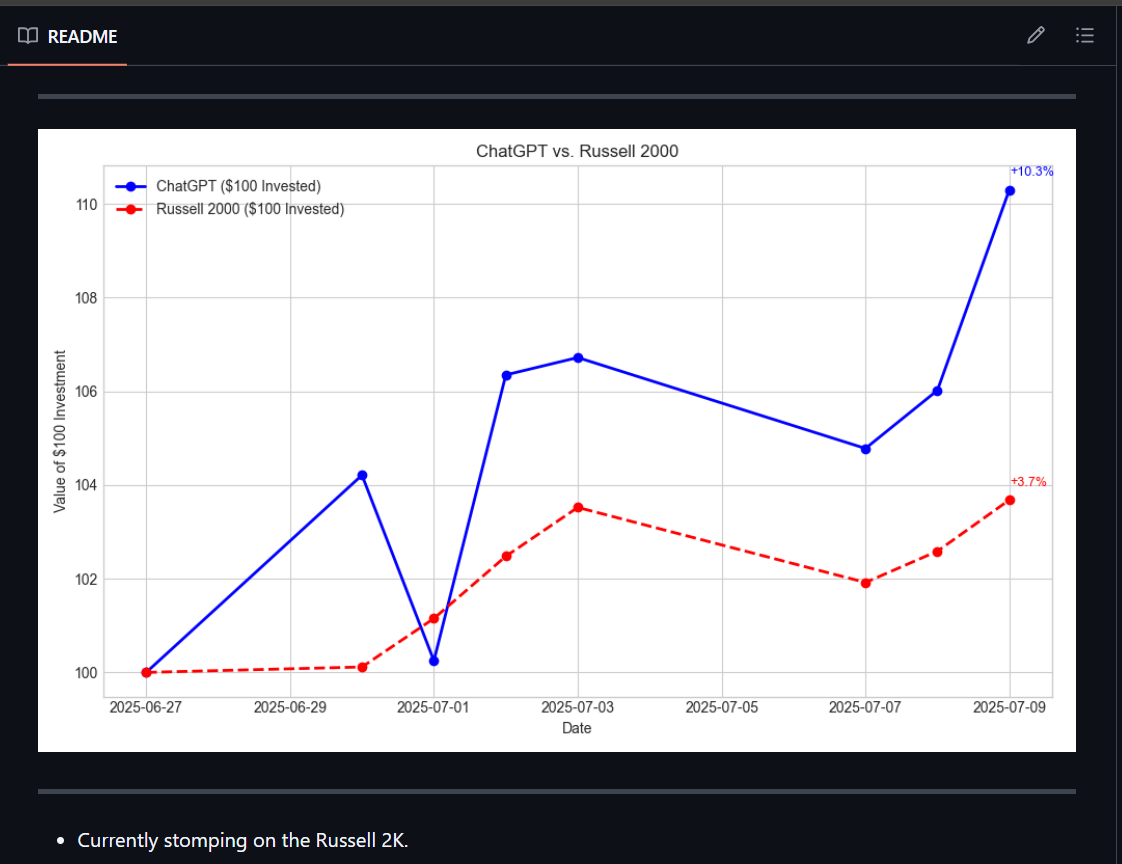Click the +3.7% annotation label
This screenshot has height=864, width=1122.
point(1028,482)
